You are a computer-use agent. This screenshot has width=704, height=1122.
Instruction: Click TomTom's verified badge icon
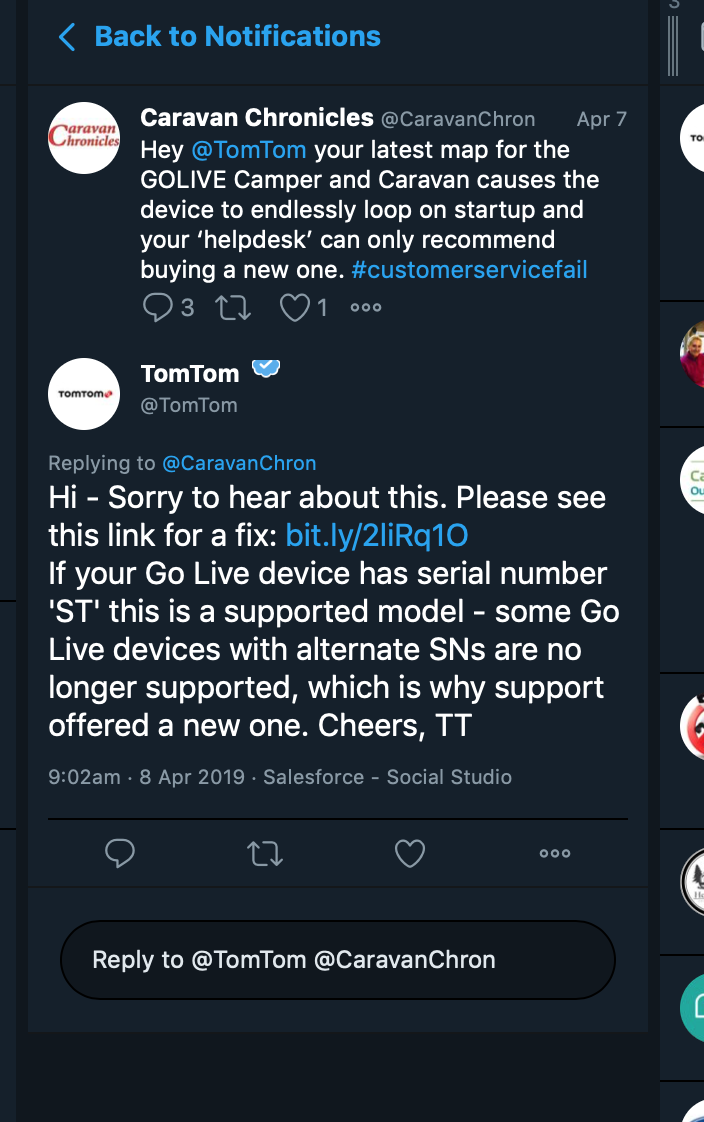click(264, 368)
